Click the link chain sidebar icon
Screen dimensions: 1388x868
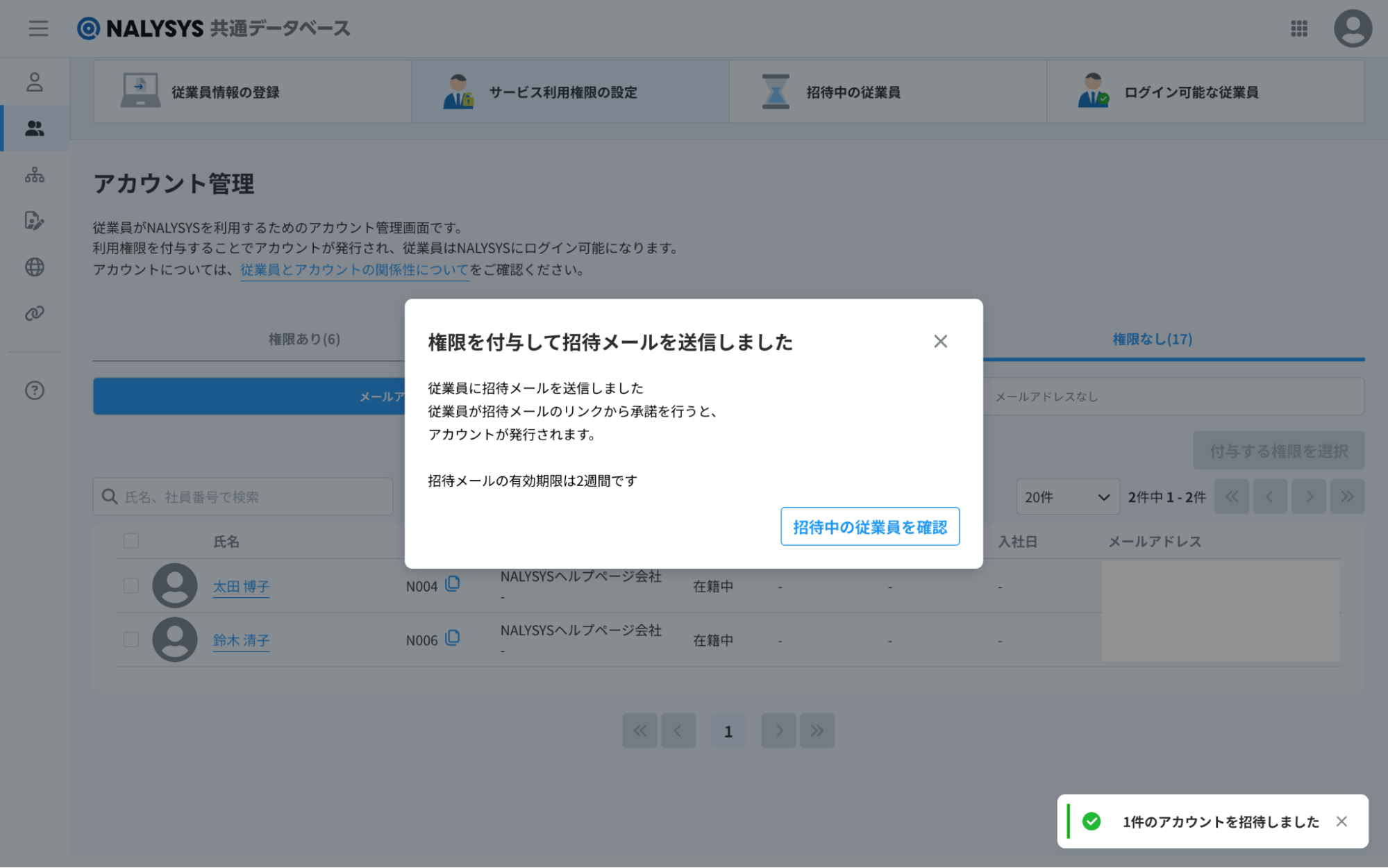[35, 313]
